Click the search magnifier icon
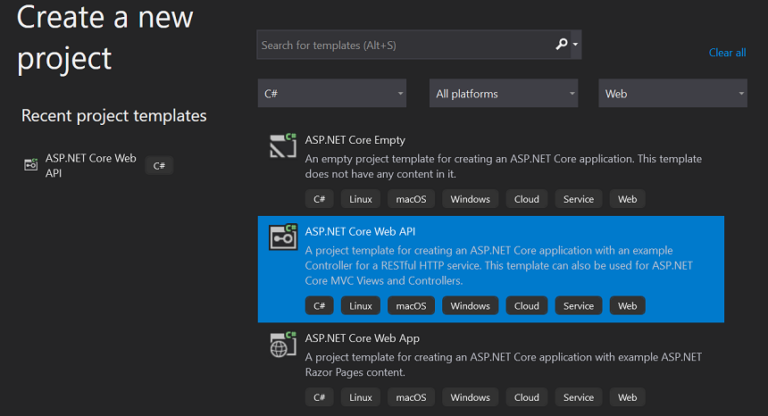This screenshot has height=416, width=768. pyautogui.click(x=562, y=45)
